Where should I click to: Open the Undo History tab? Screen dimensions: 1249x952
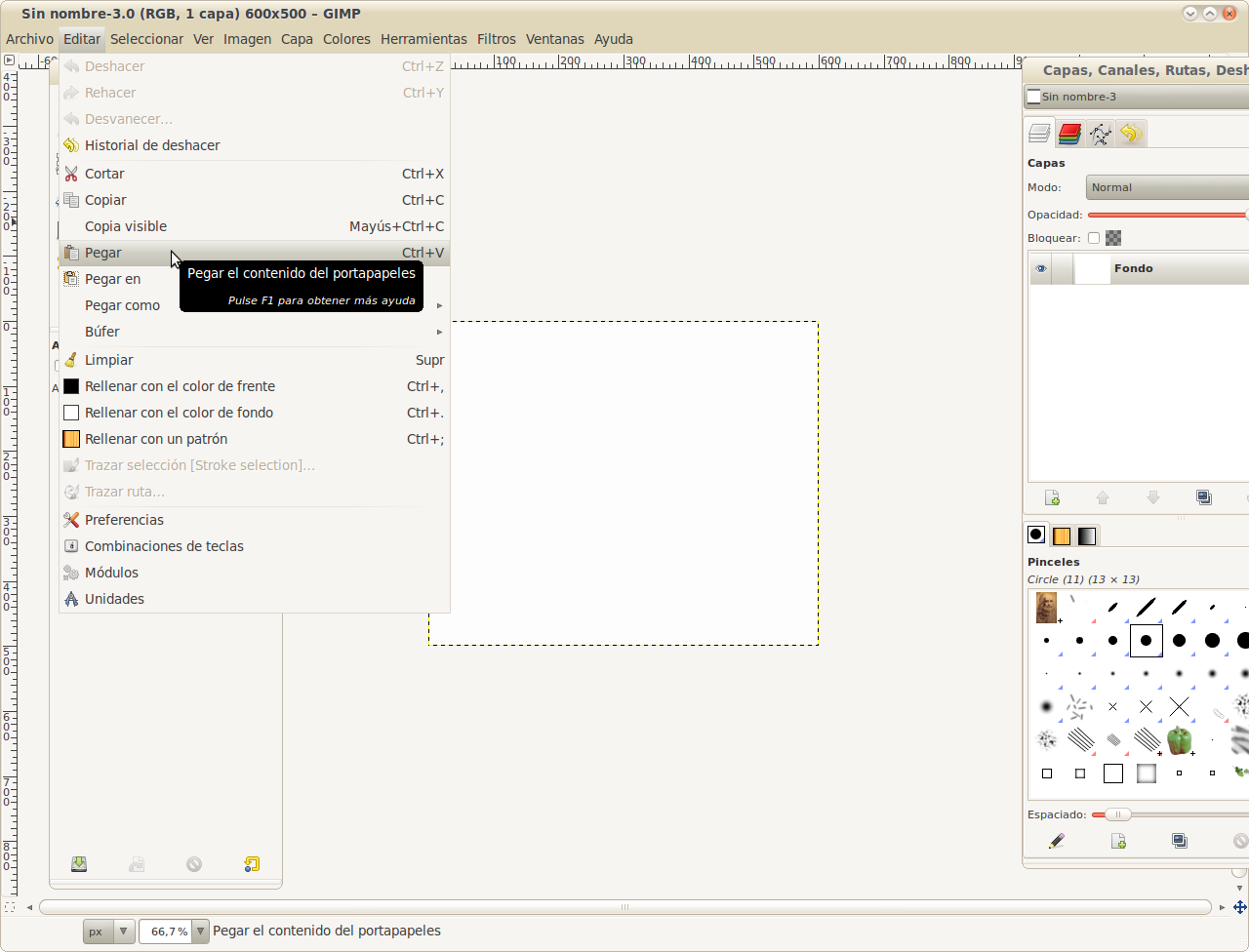1130,134
